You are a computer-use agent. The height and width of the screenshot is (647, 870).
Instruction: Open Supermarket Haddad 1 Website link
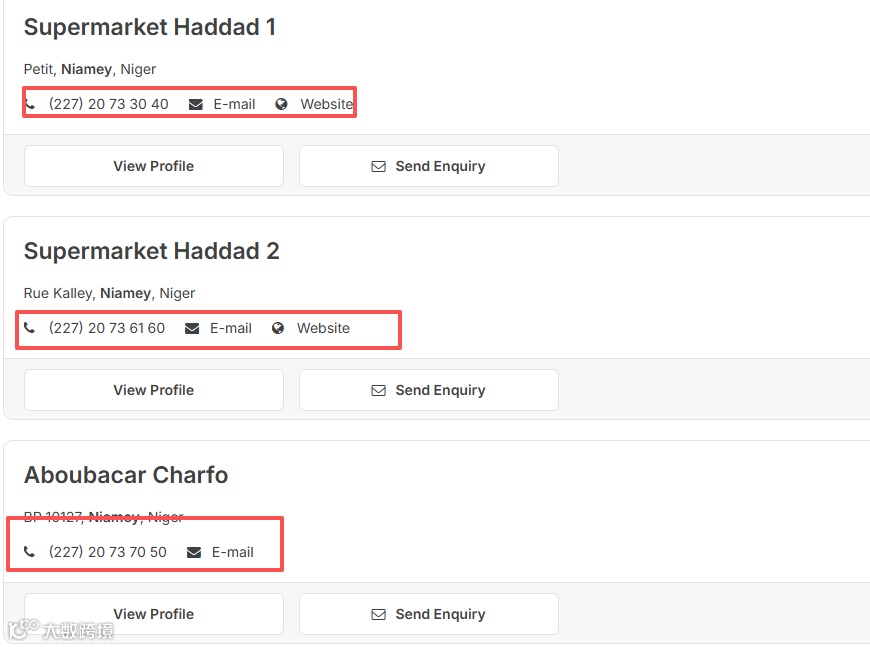click(x=326, y=104)
